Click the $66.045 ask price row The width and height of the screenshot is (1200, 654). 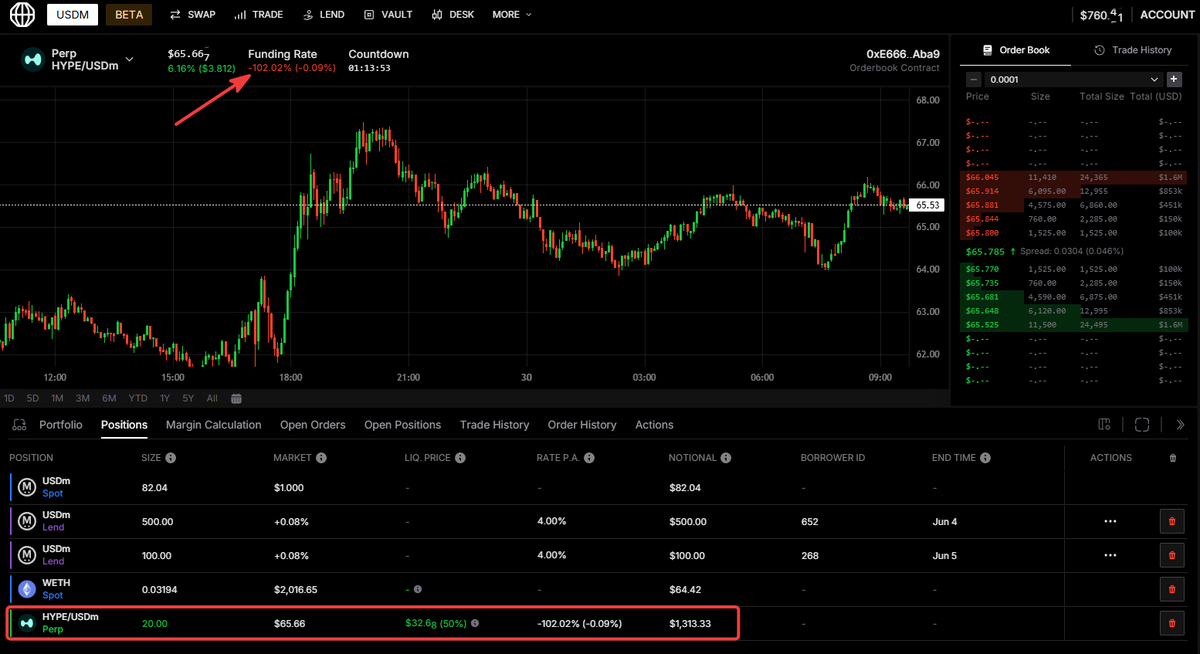click(1074, 177)
